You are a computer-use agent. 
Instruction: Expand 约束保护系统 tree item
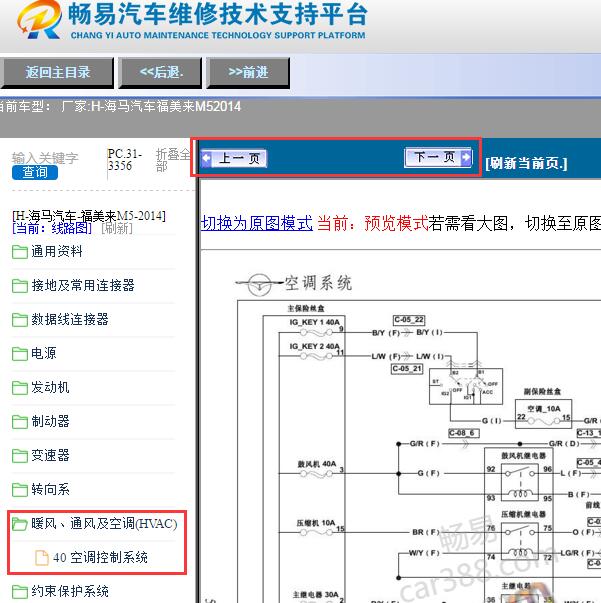coord(70,591)
